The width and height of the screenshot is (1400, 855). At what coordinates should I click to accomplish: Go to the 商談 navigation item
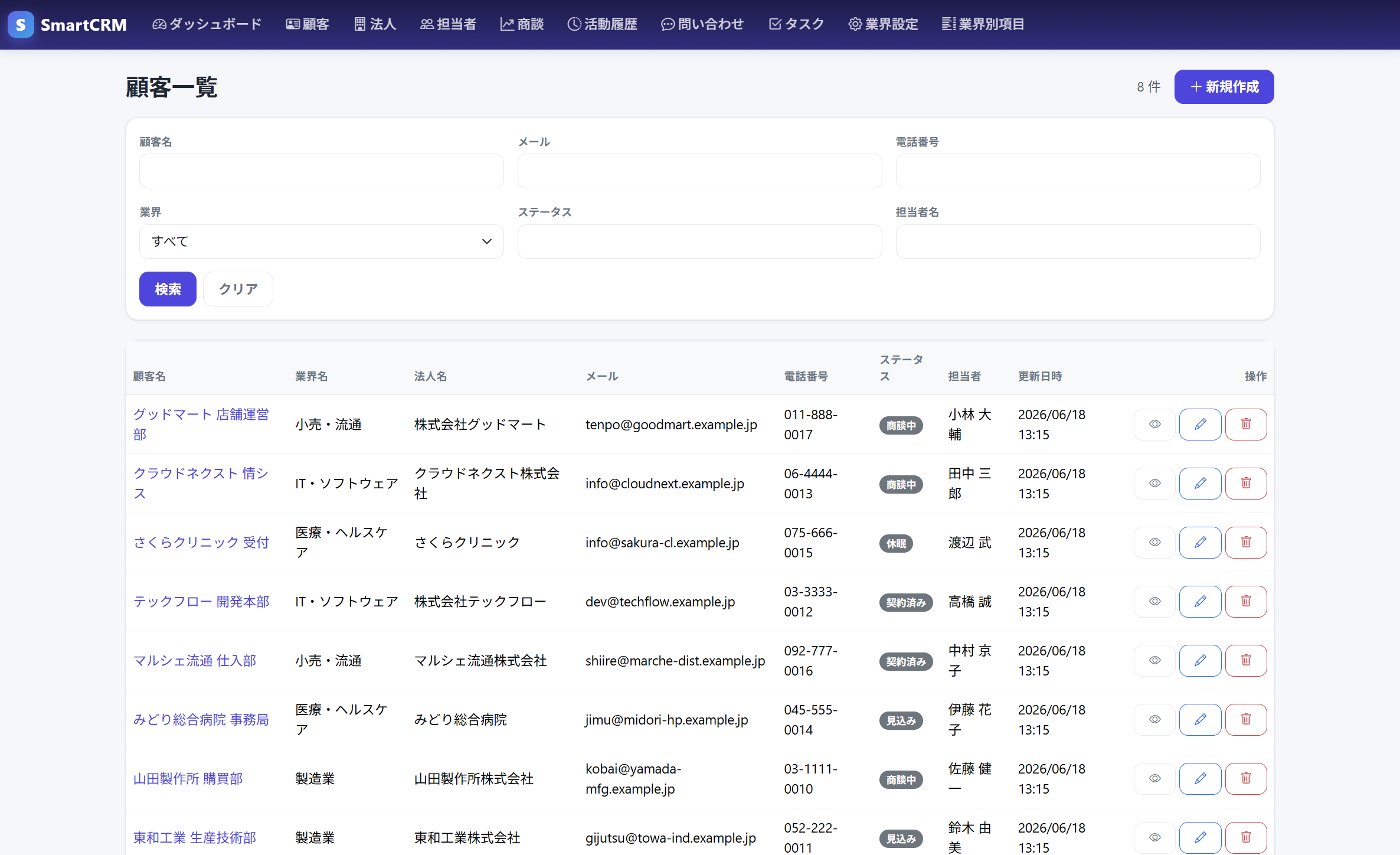coord(522,24)
